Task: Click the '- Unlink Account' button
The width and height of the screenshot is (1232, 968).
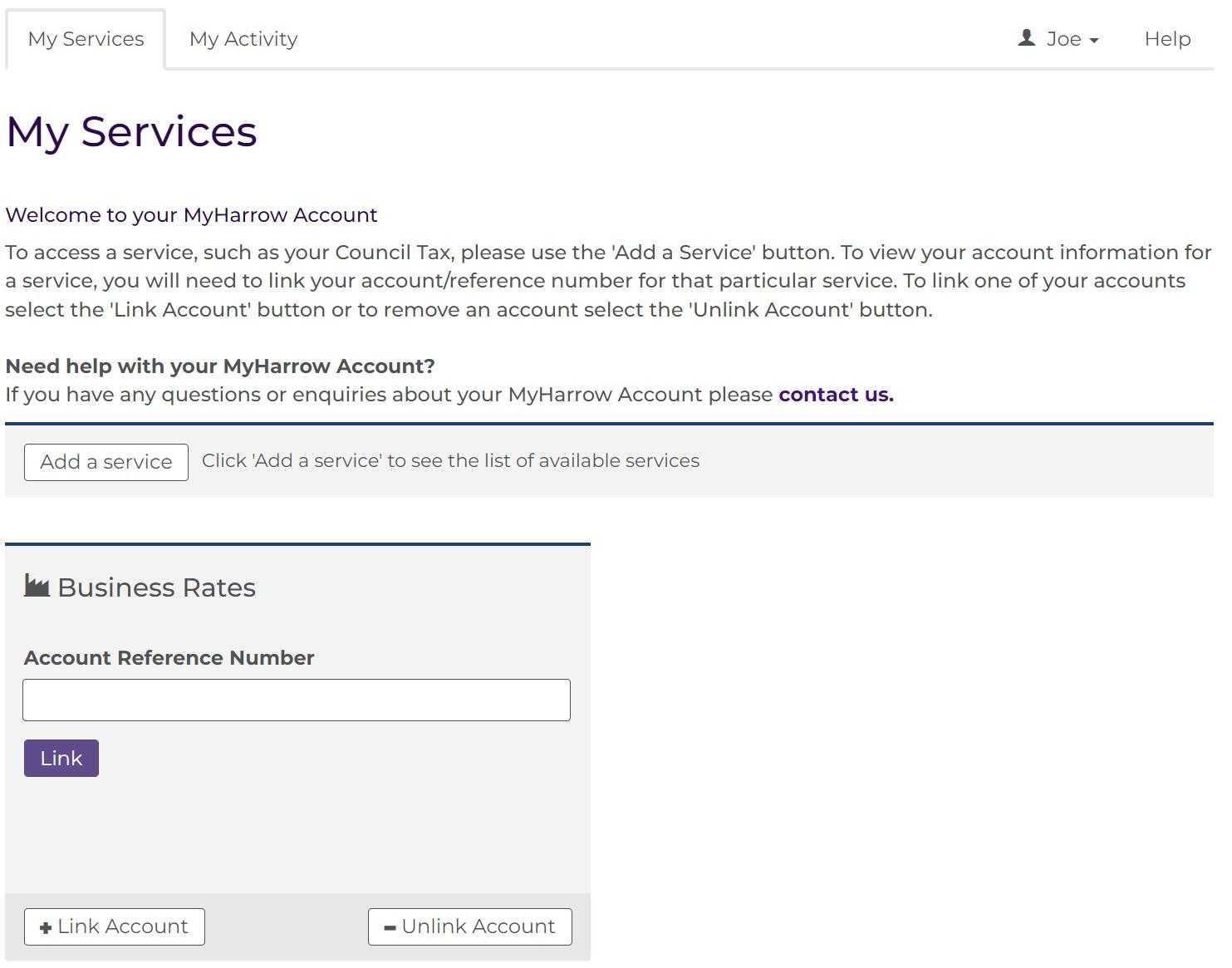Action: (470, 926)
